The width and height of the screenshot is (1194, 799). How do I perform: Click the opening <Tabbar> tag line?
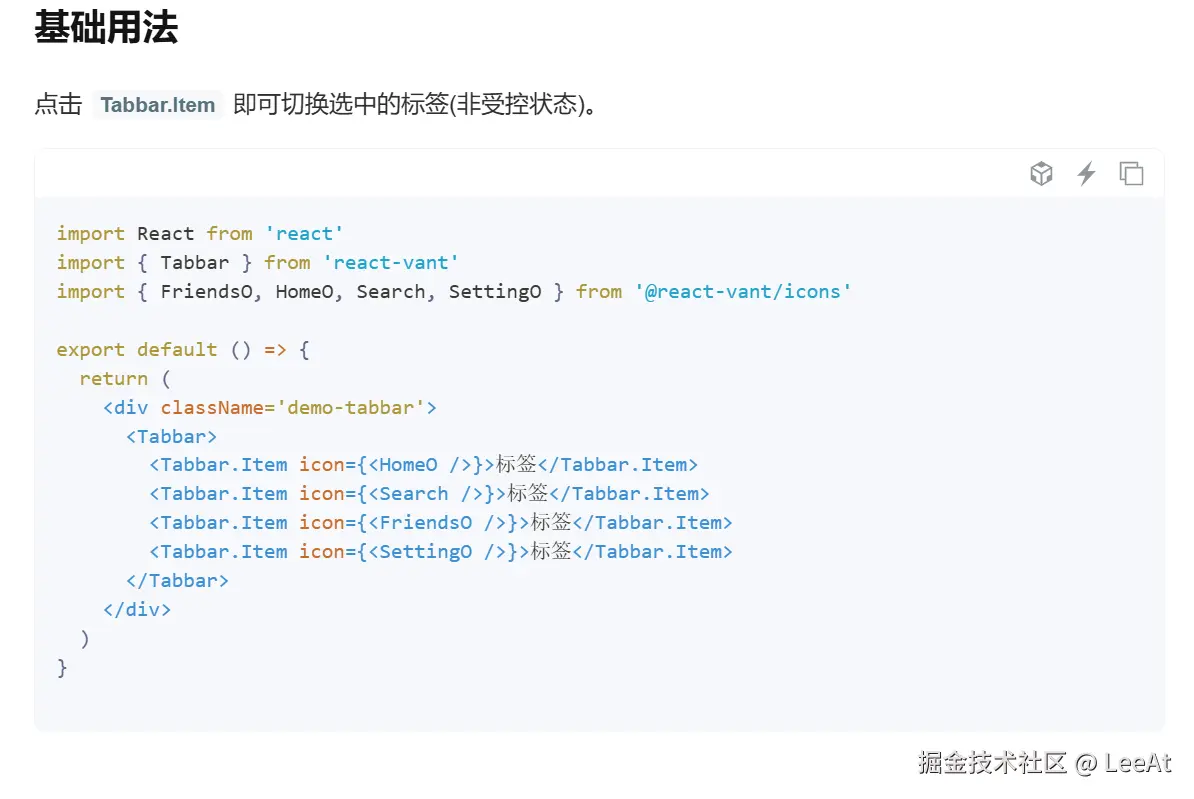(x=171, y=436)
